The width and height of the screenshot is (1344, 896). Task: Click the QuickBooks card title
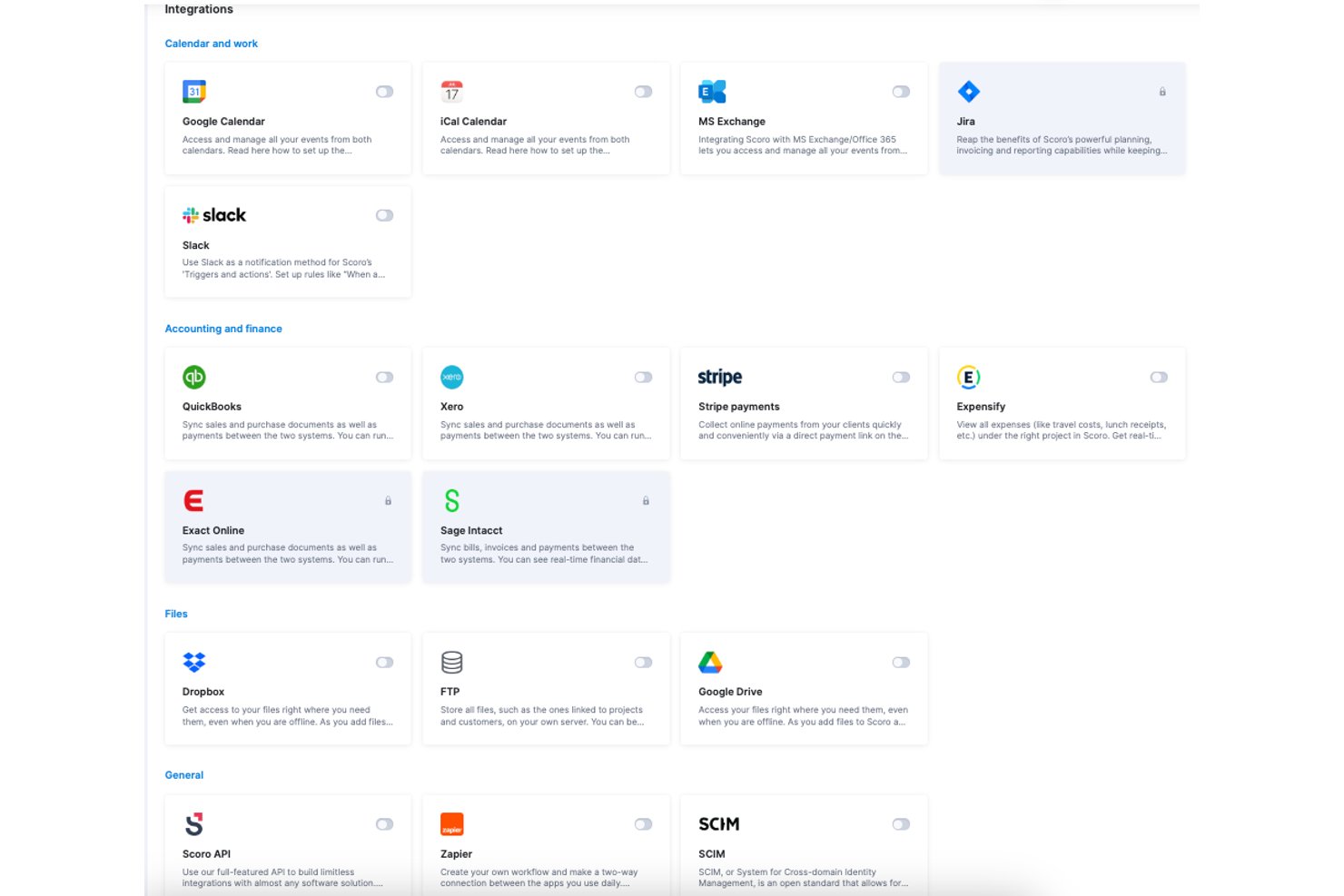tap(212, 407)
